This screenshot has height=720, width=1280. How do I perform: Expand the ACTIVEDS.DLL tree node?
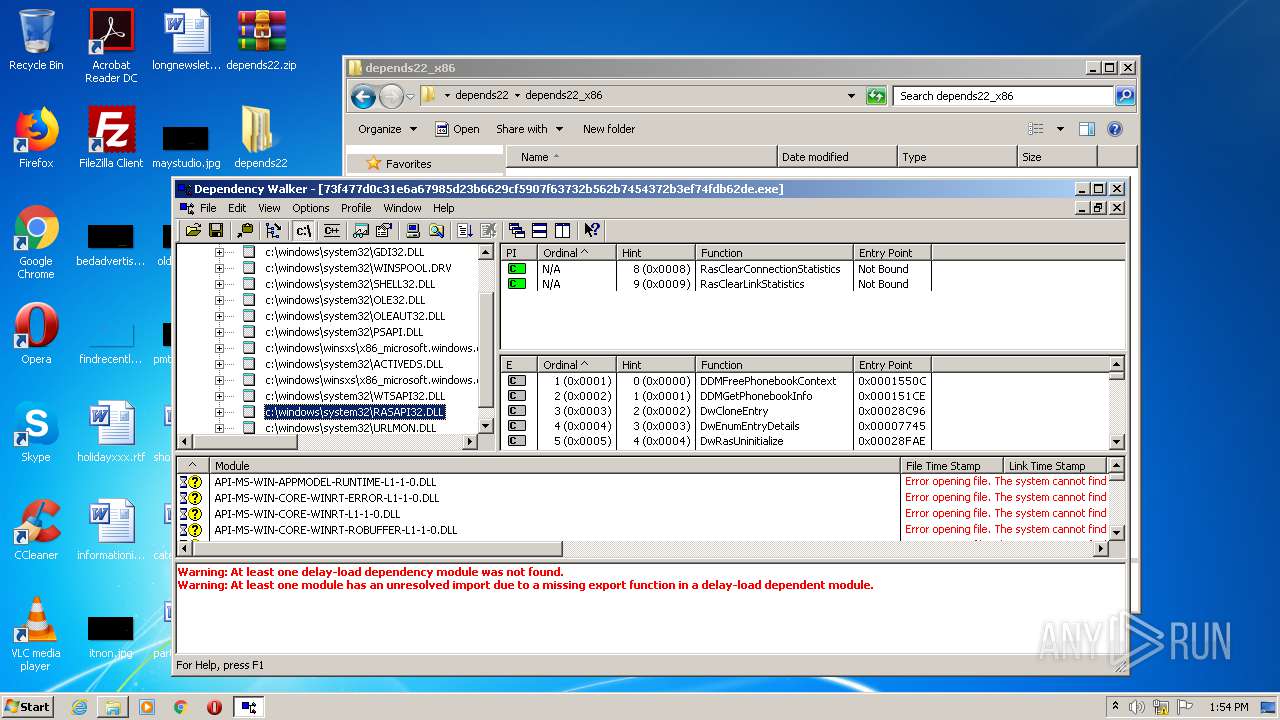(x=219, y=364)
